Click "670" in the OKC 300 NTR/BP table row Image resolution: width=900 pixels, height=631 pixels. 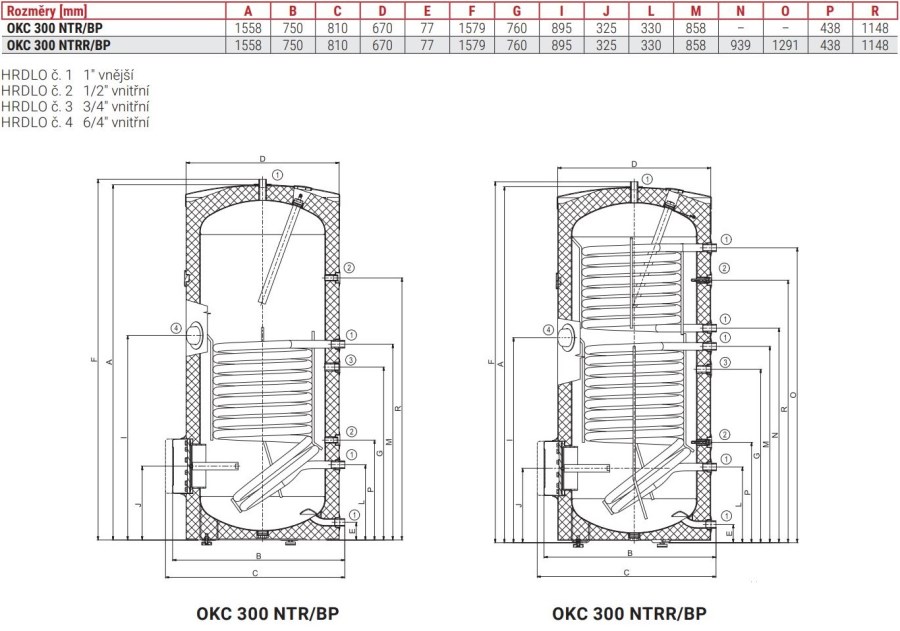(382, 28)
